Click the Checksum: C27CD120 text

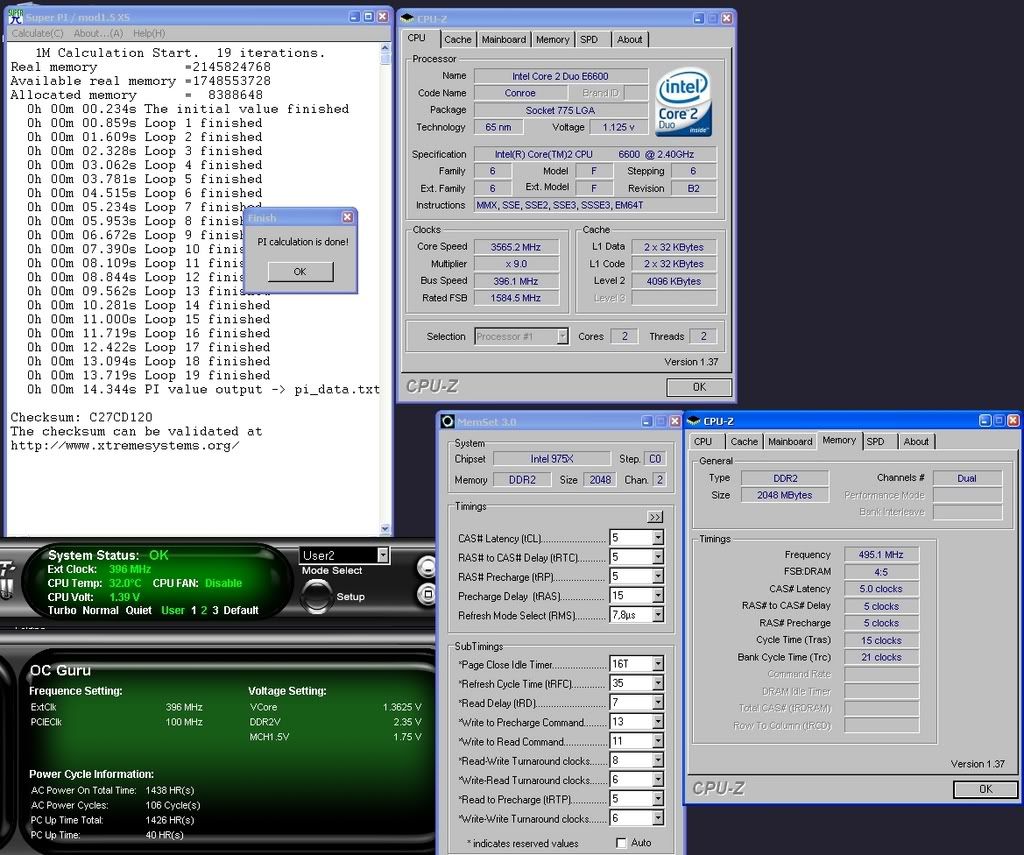pyautogui.click(x=81, y=417)
